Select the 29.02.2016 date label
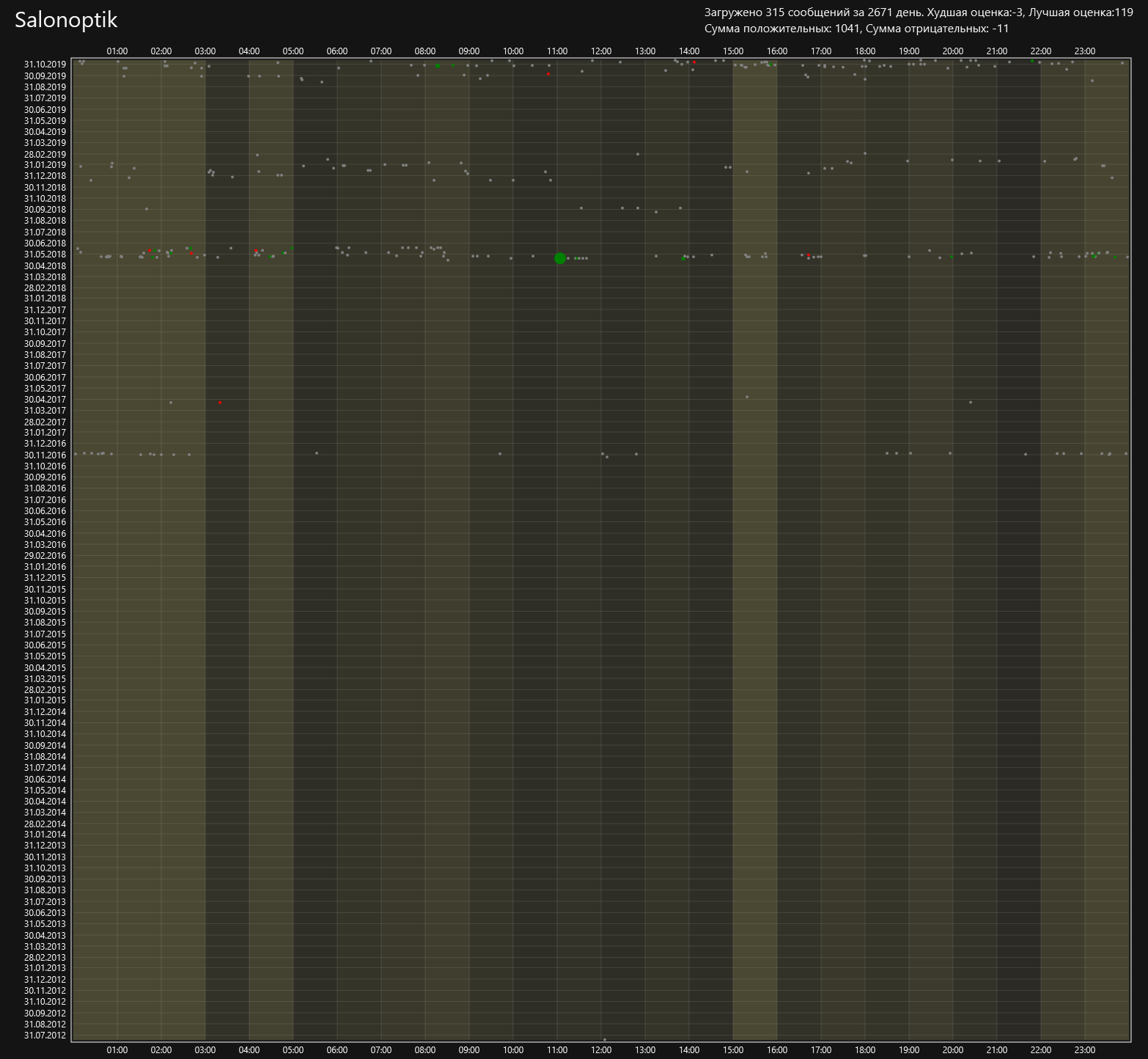Image resolution: width=1148 pixels, height=1059 pixels. coord(45,556)
